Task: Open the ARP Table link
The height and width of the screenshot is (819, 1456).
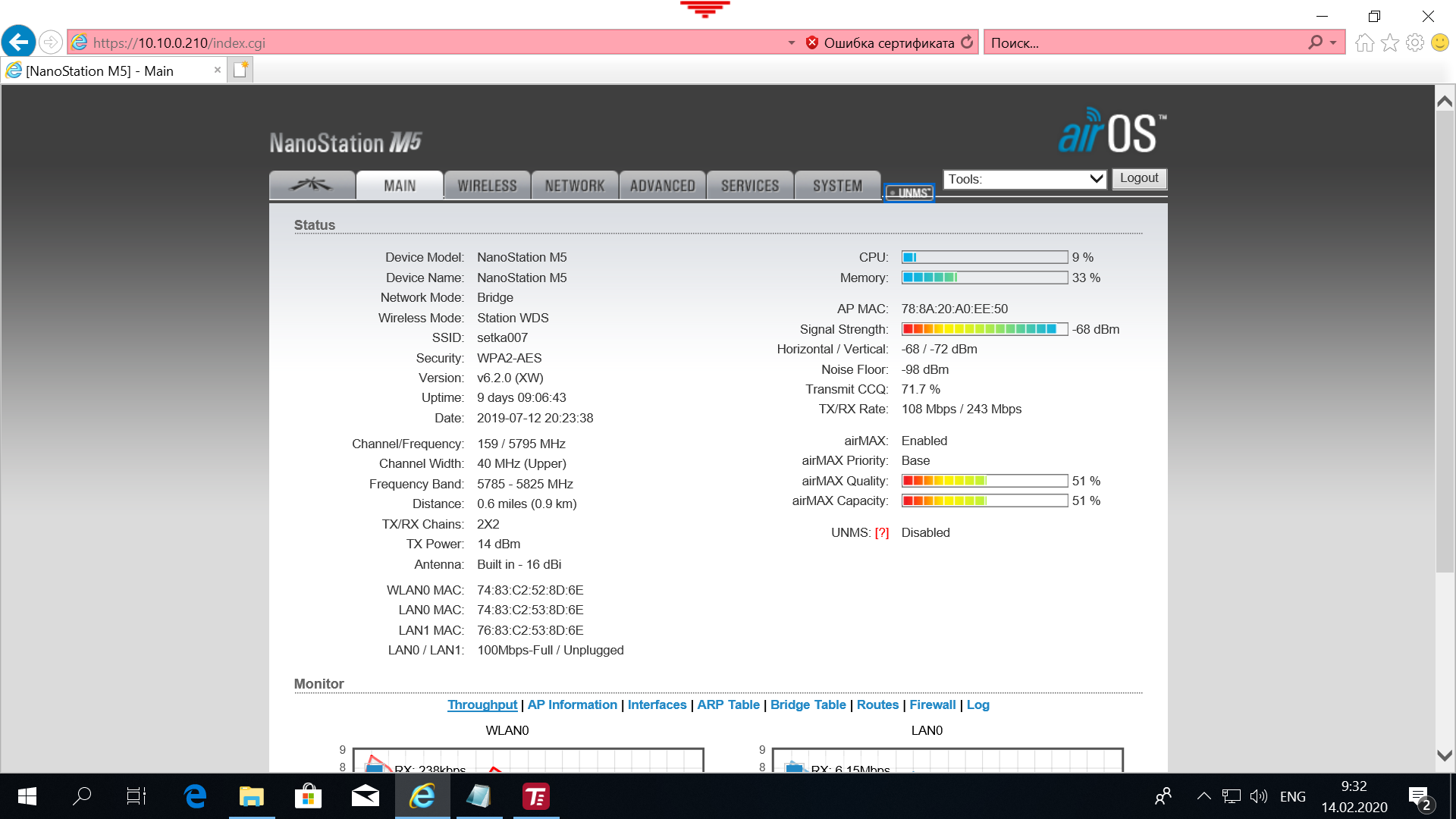Action: pos(728,704)
